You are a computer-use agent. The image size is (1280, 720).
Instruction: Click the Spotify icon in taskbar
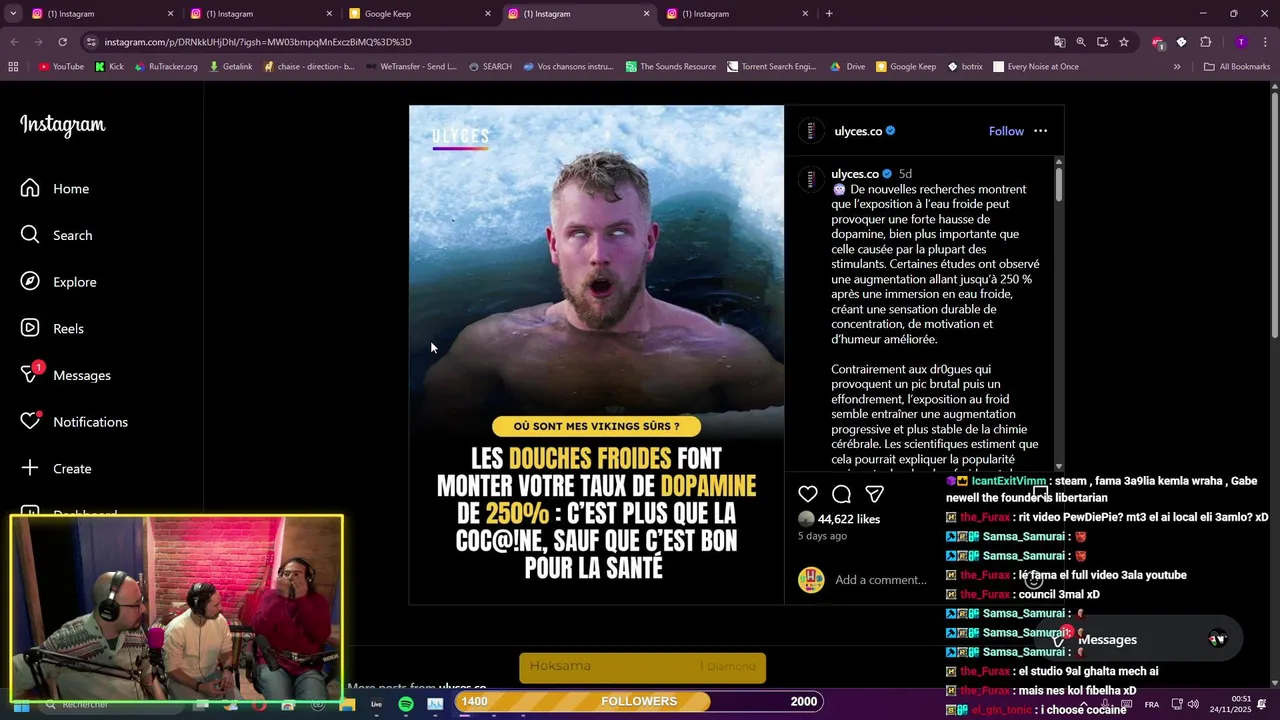pyautogui.click(x=405, y=704)
